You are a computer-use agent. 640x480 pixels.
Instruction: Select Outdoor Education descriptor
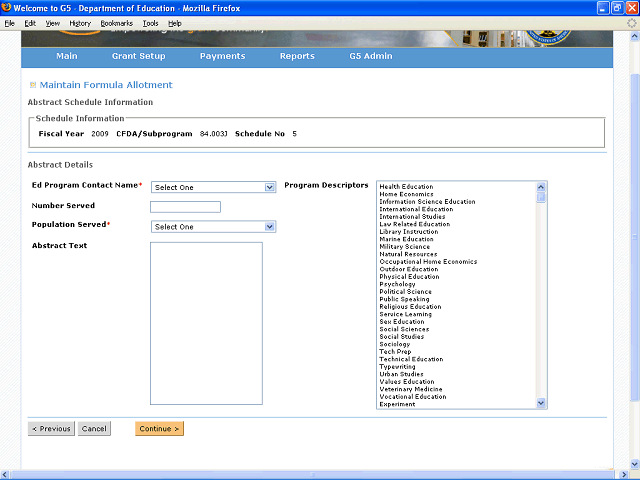[409, 269]
